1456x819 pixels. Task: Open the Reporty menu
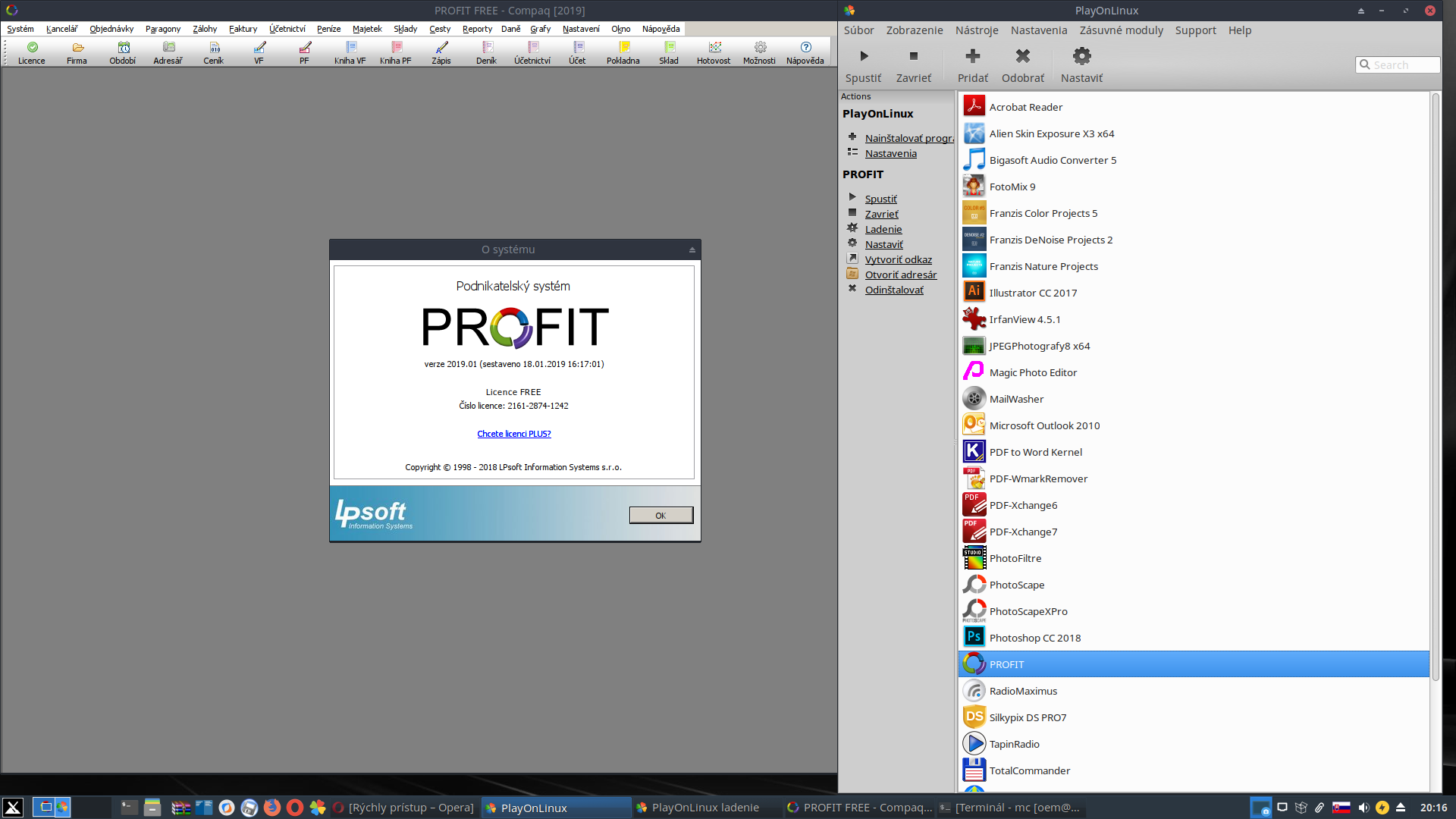click(x=477, y=29)
